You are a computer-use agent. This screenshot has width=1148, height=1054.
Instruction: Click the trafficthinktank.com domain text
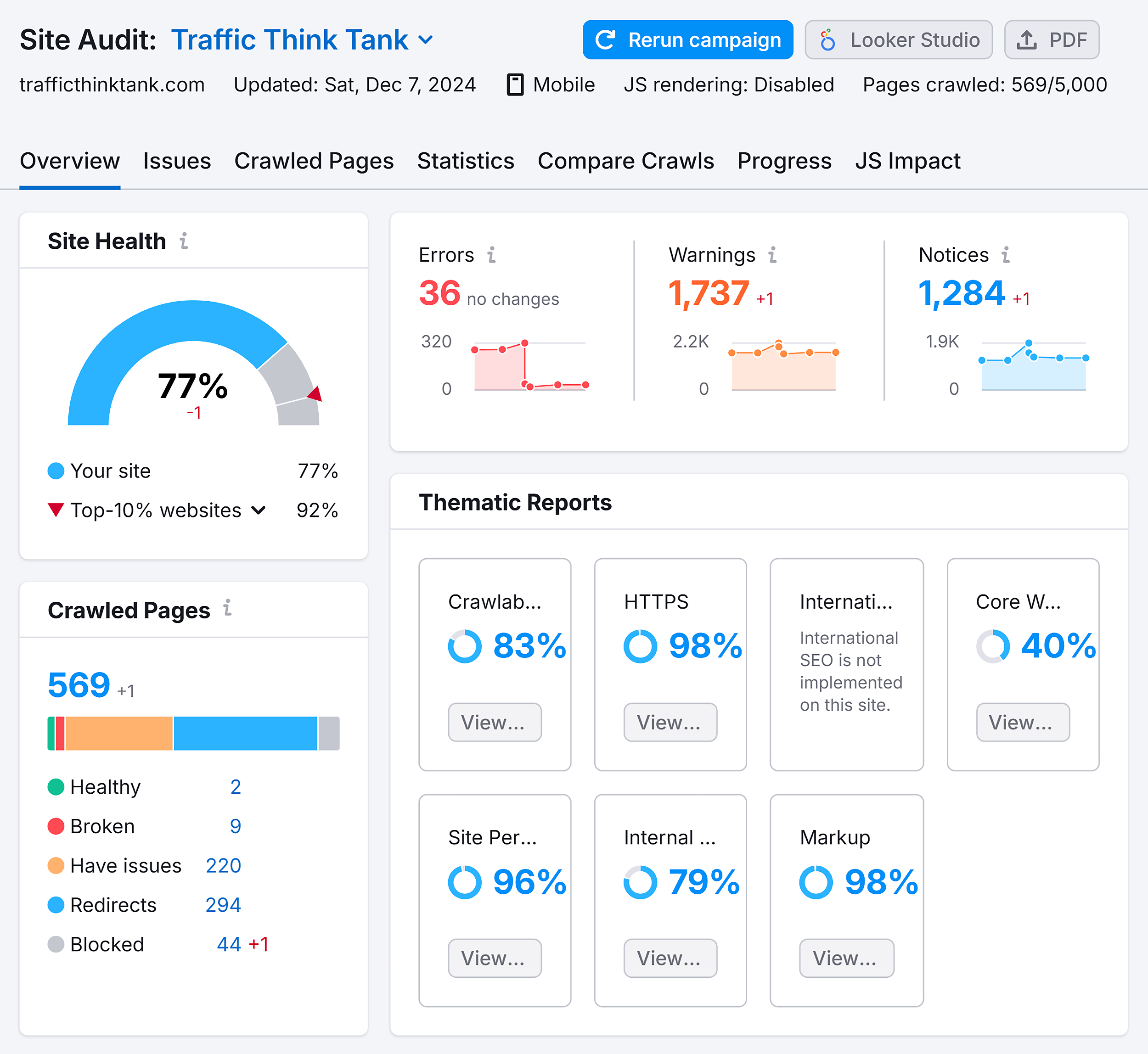click(112, 84)
